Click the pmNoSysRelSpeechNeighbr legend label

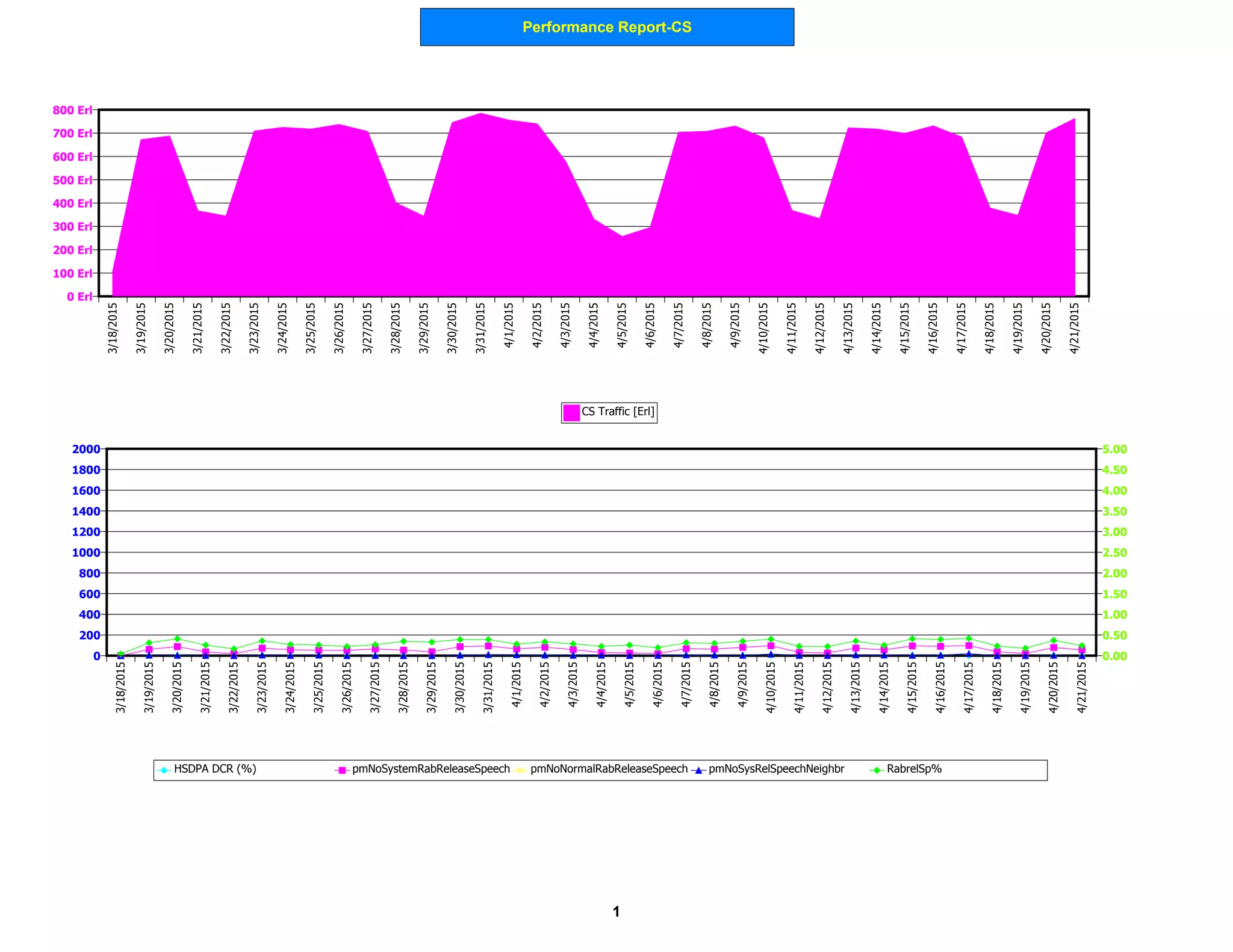pyautogui.click(x=776, y=769)
